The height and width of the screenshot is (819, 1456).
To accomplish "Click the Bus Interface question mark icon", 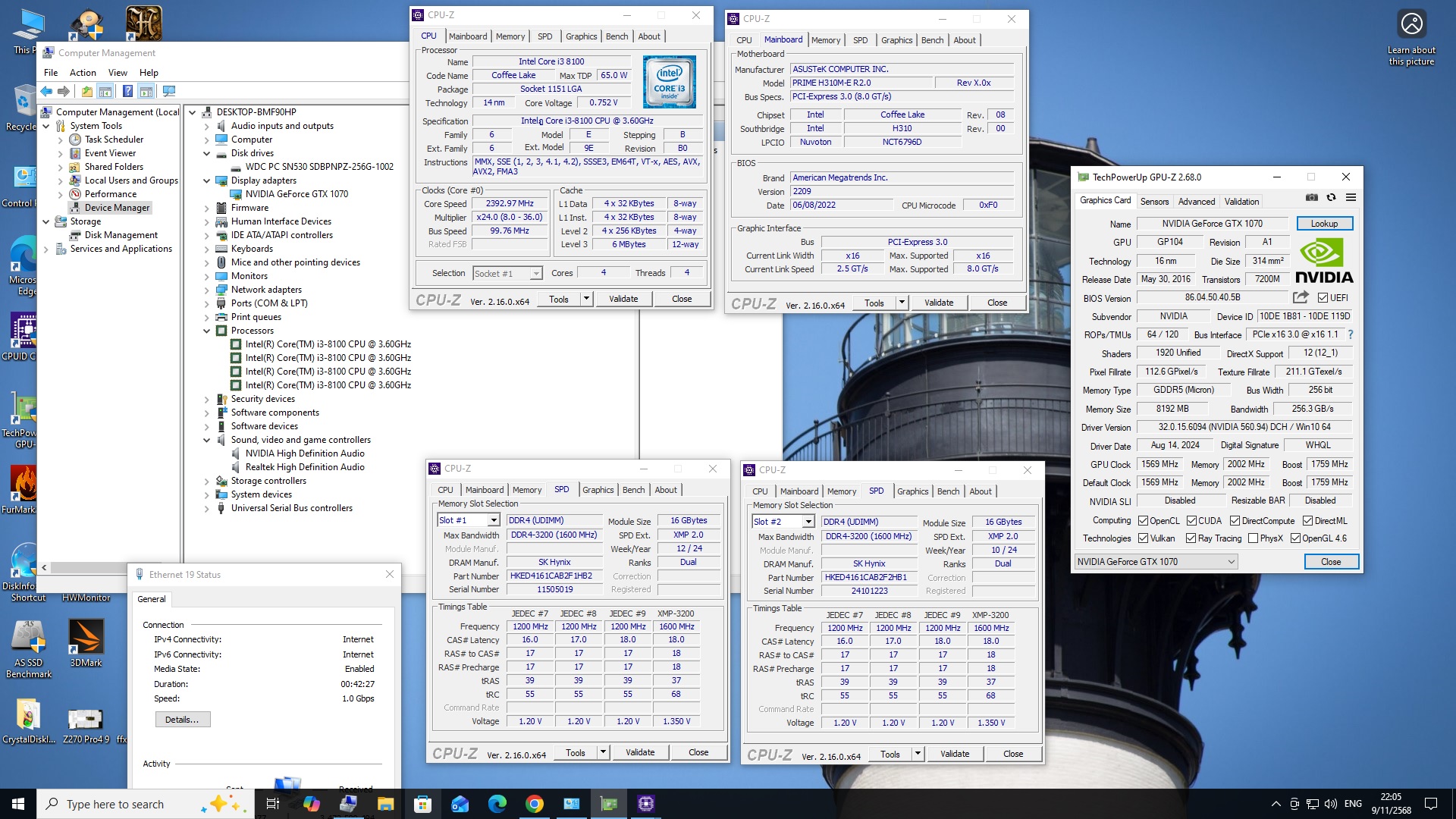I will [x=1351, y=334].
